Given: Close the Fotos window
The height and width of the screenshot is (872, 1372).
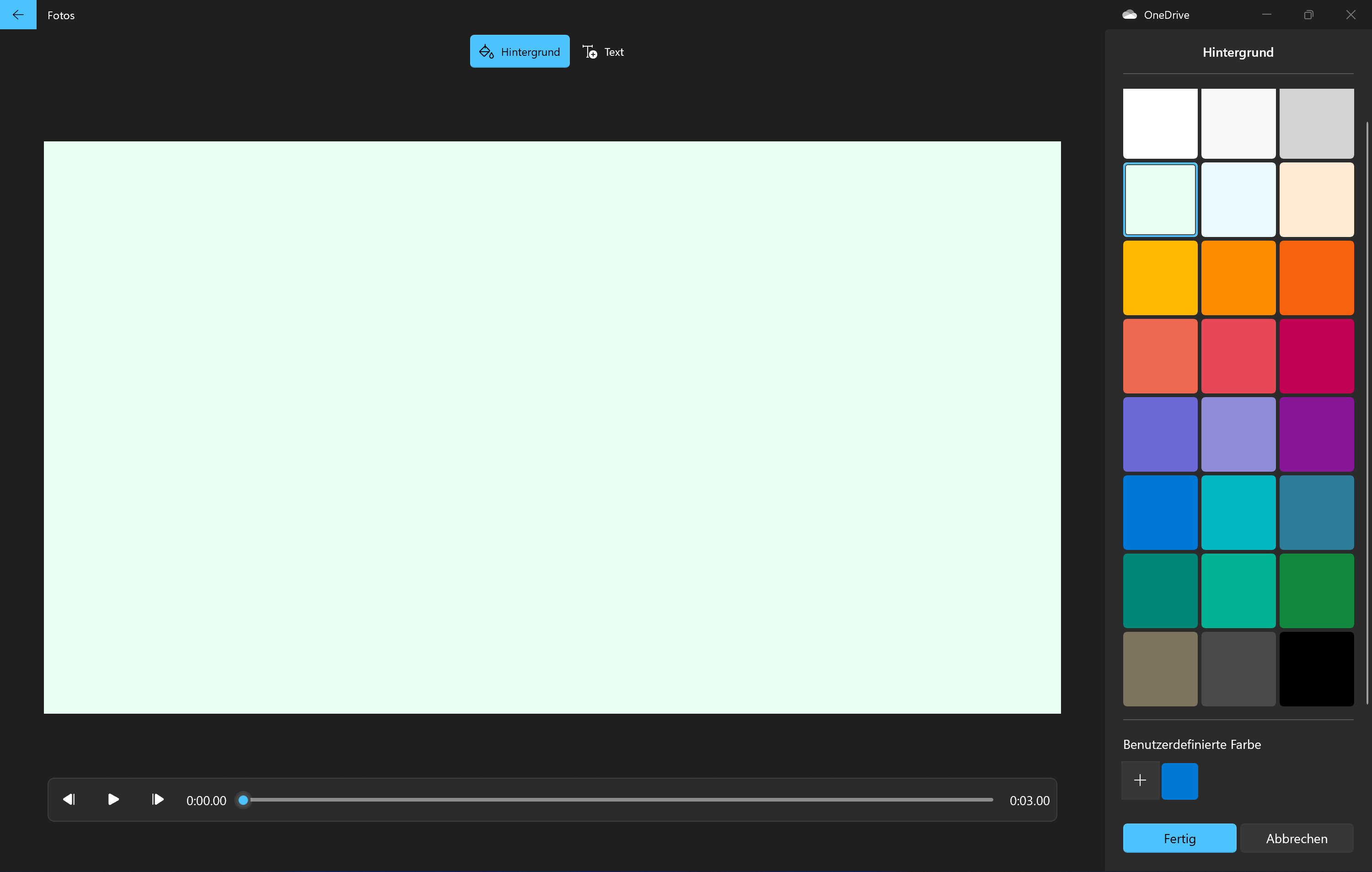Looking at the screenshot, I should [x=1351, y=15].
